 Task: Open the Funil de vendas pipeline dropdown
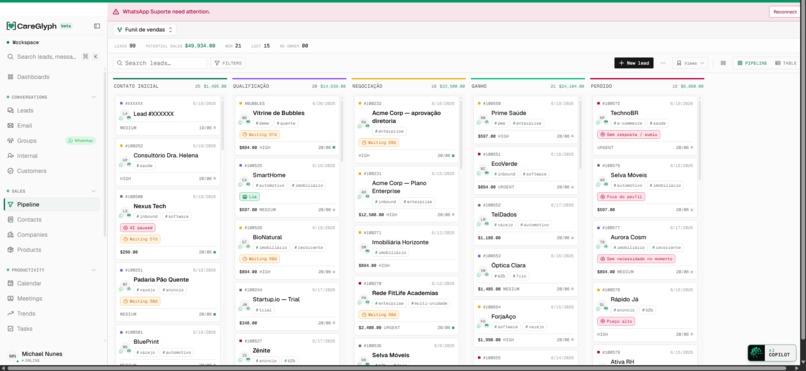(x=145, y=30)
